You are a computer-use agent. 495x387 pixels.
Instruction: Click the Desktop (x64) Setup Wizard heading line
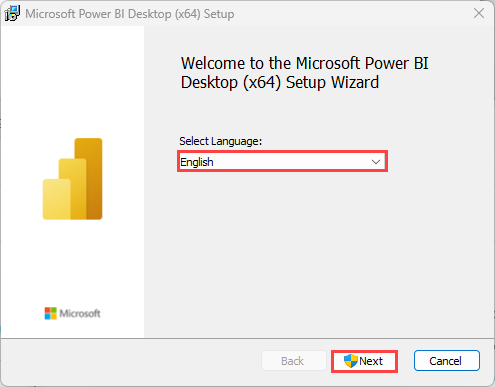pos(280,82)
